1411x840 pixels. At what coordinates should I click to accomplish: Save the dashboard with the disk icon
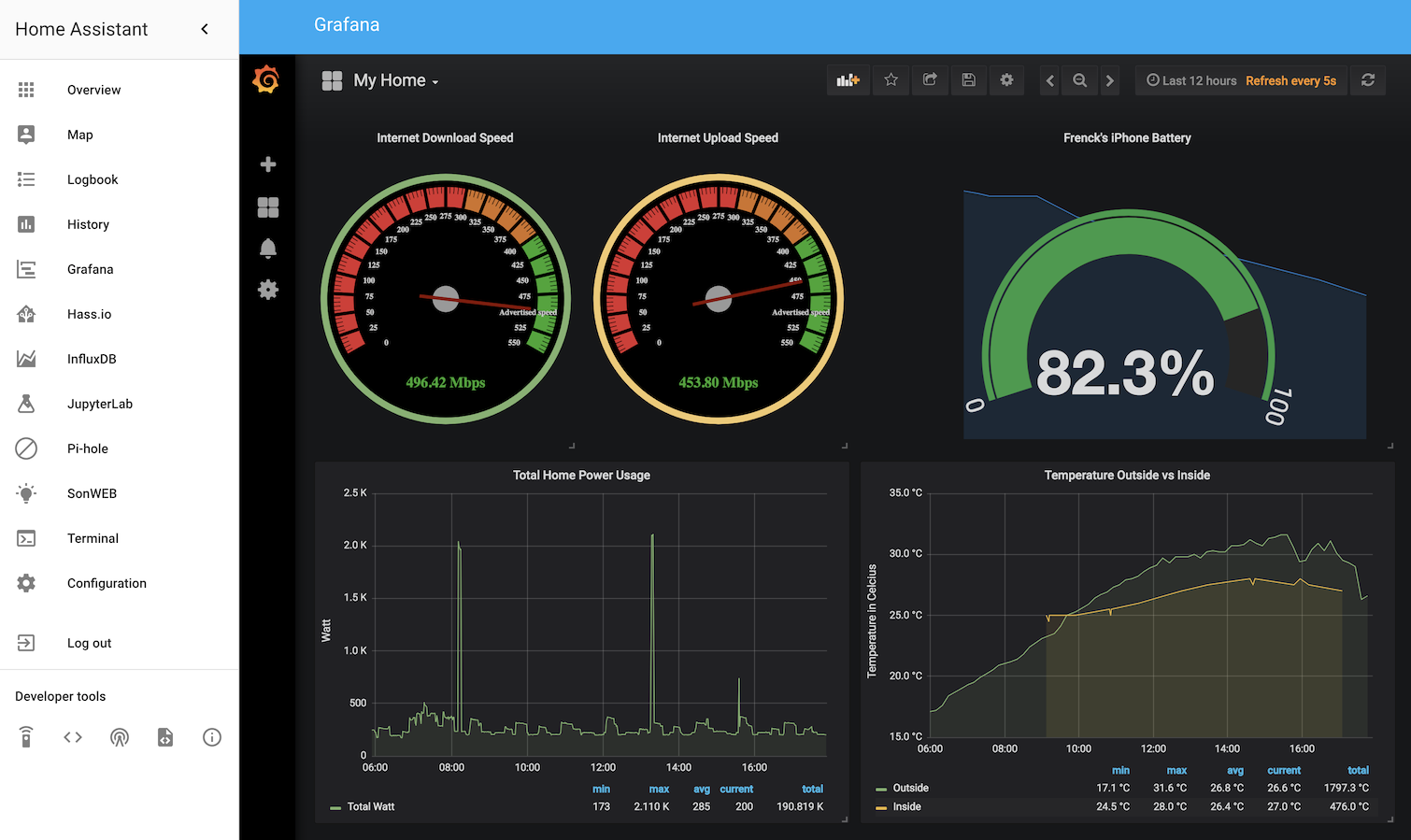[x=968, y=80]
